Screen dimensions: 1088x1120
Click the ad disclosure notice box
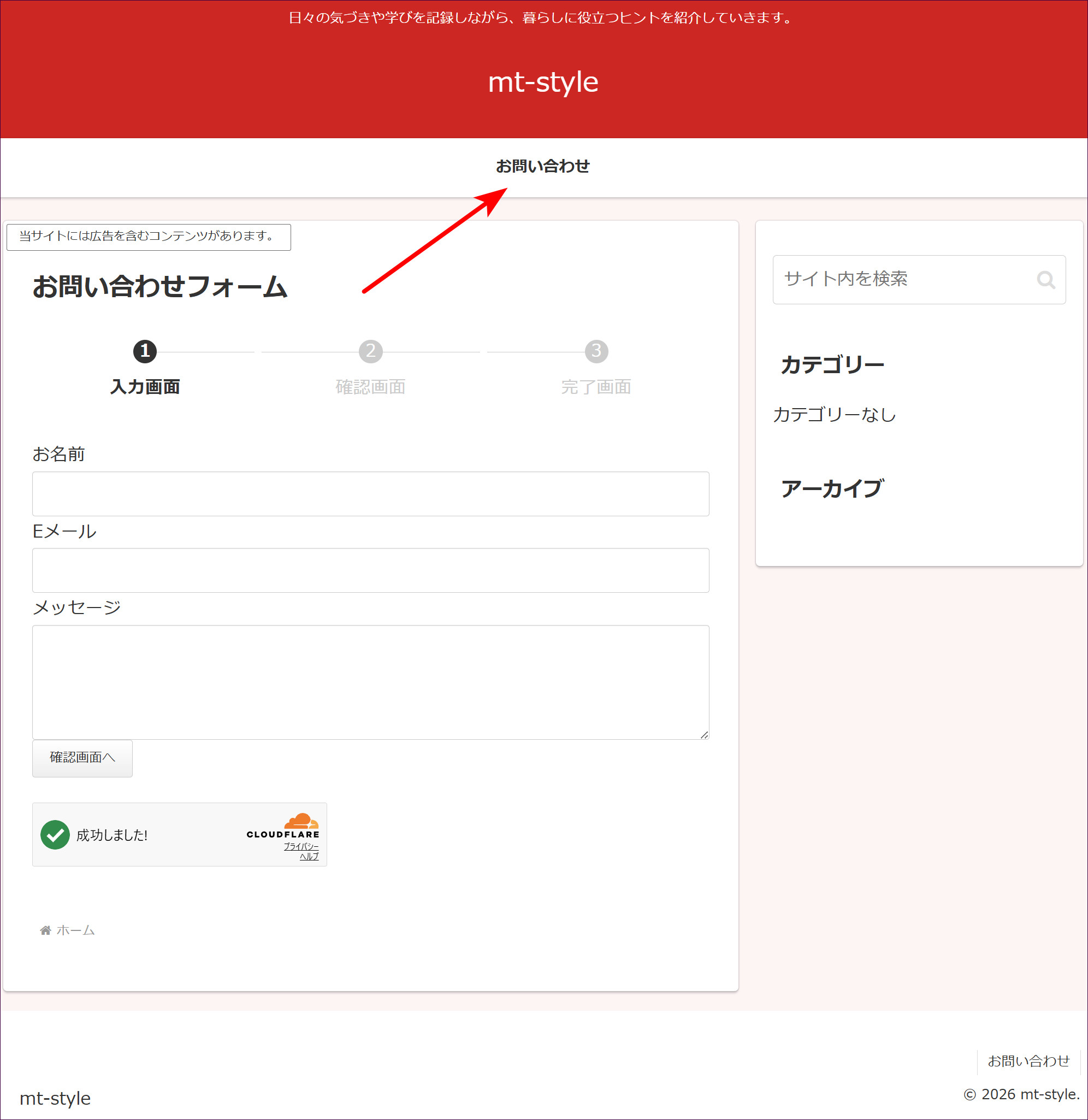(149, 237)
